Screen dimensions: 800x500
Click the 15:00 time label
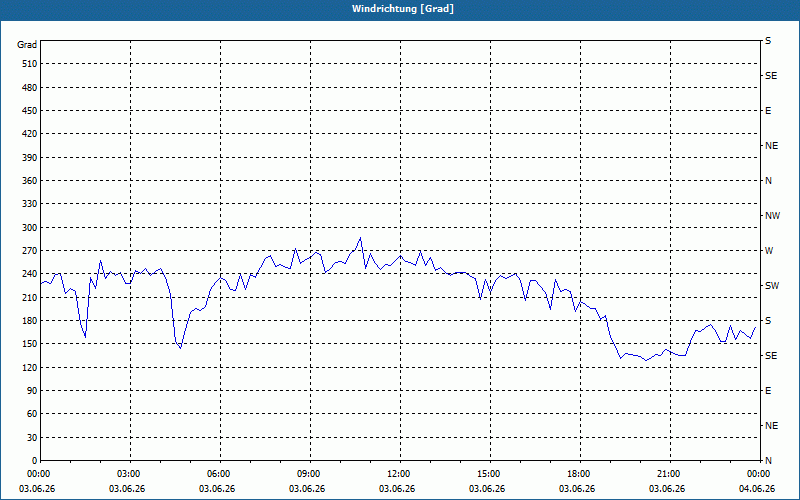pyautogui.click(x=490, y=474)
